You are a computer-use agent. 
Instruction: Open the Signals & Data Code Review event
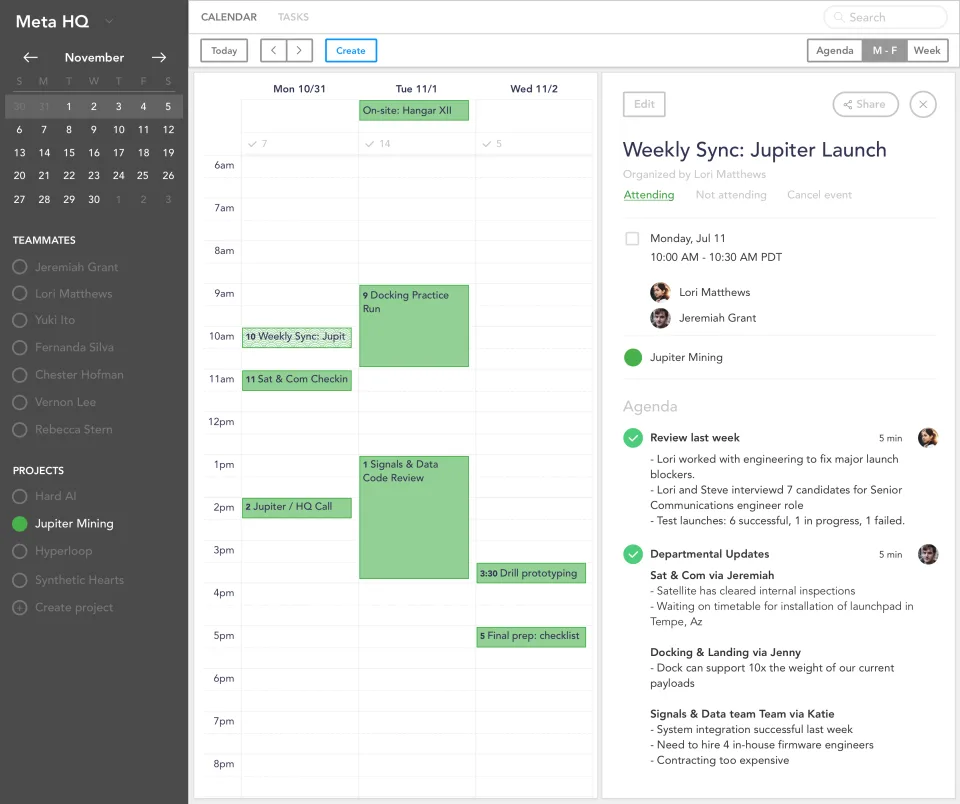coord(414,517)
